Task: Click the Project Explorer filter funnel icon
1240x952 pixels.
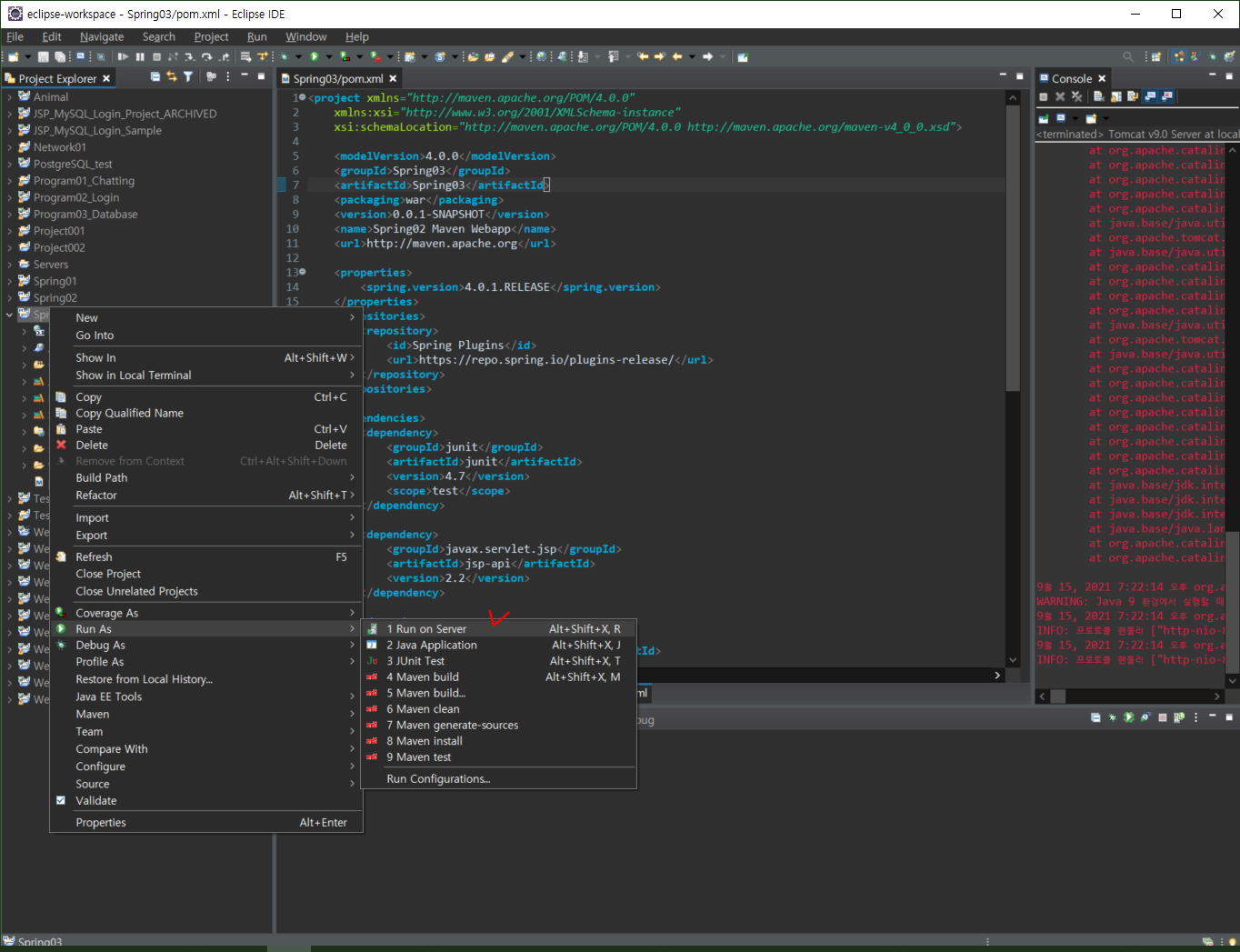Action: click(x=188, y=77)
